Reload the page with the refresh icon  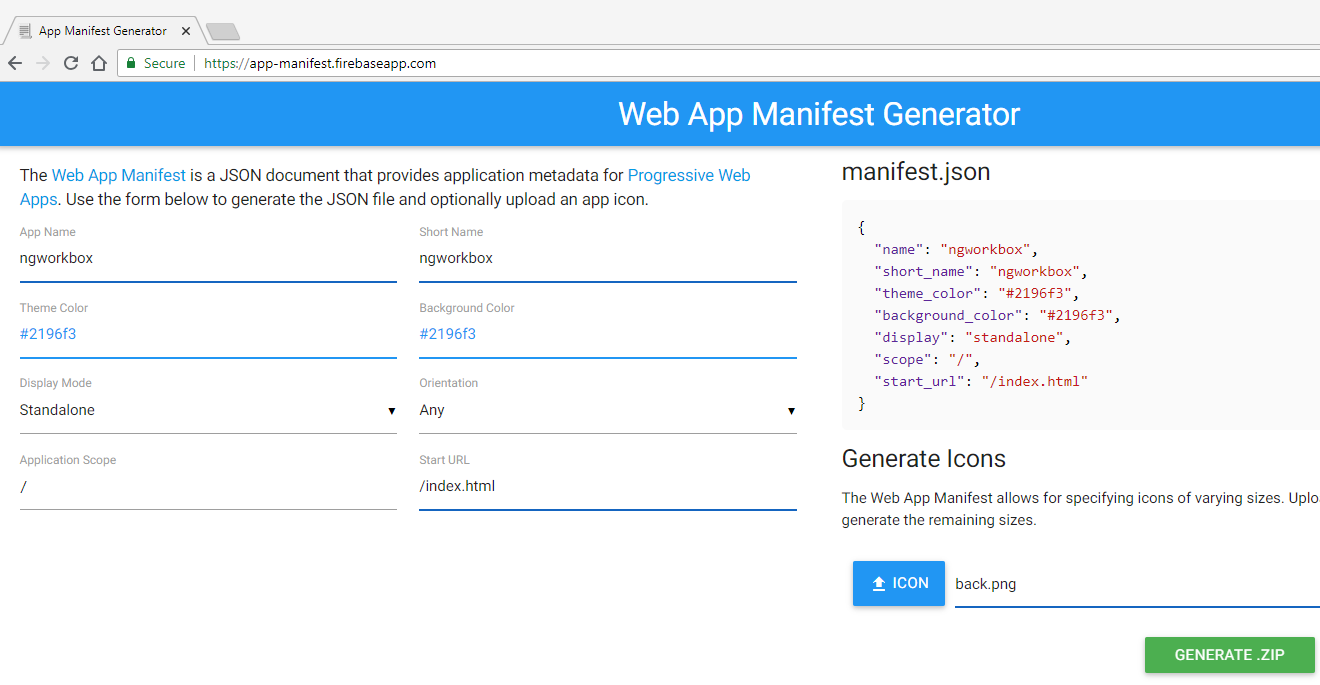point(70,63)
